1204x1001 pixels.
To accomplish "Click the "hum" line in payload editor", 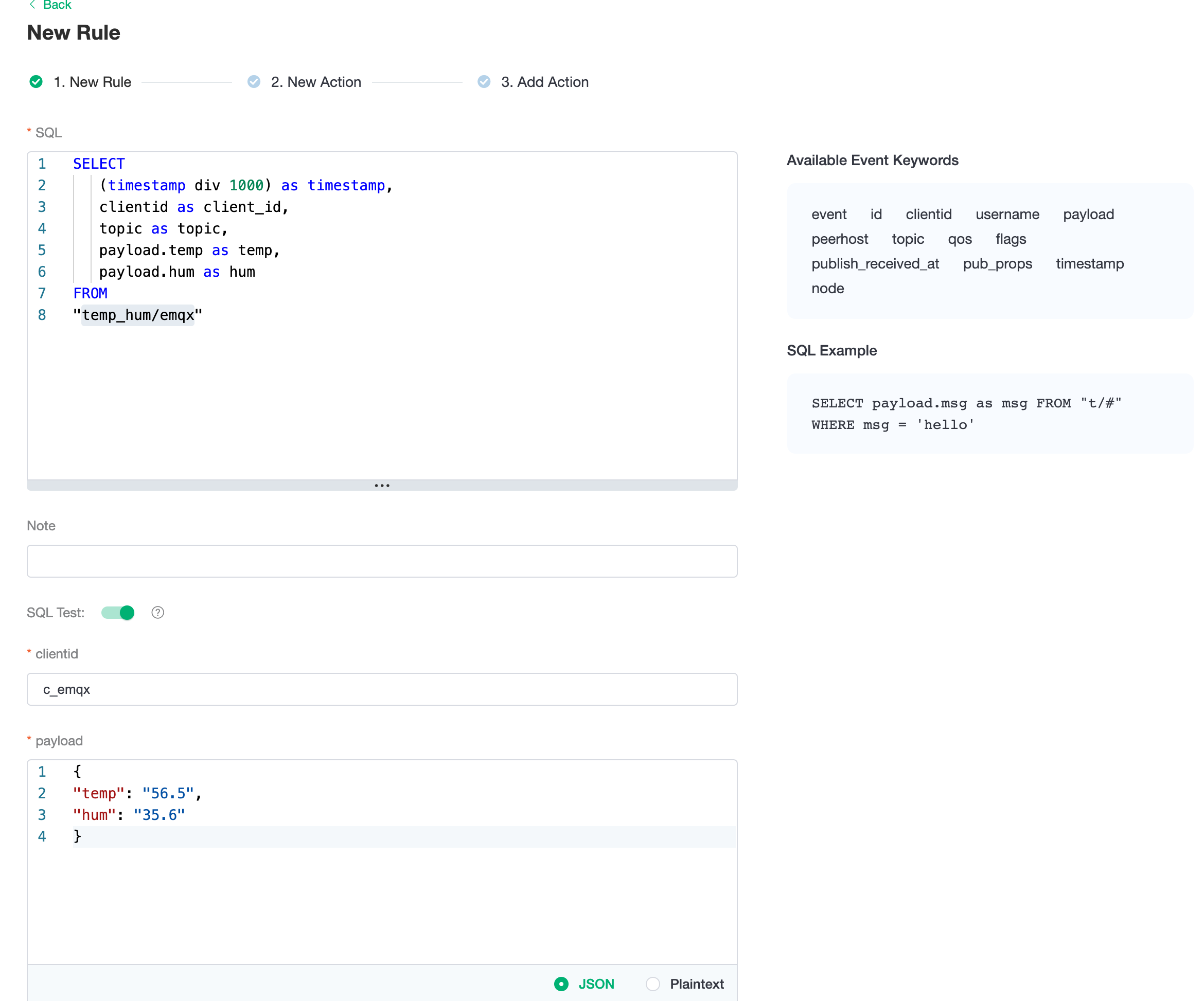I will (x=129, y=815).
